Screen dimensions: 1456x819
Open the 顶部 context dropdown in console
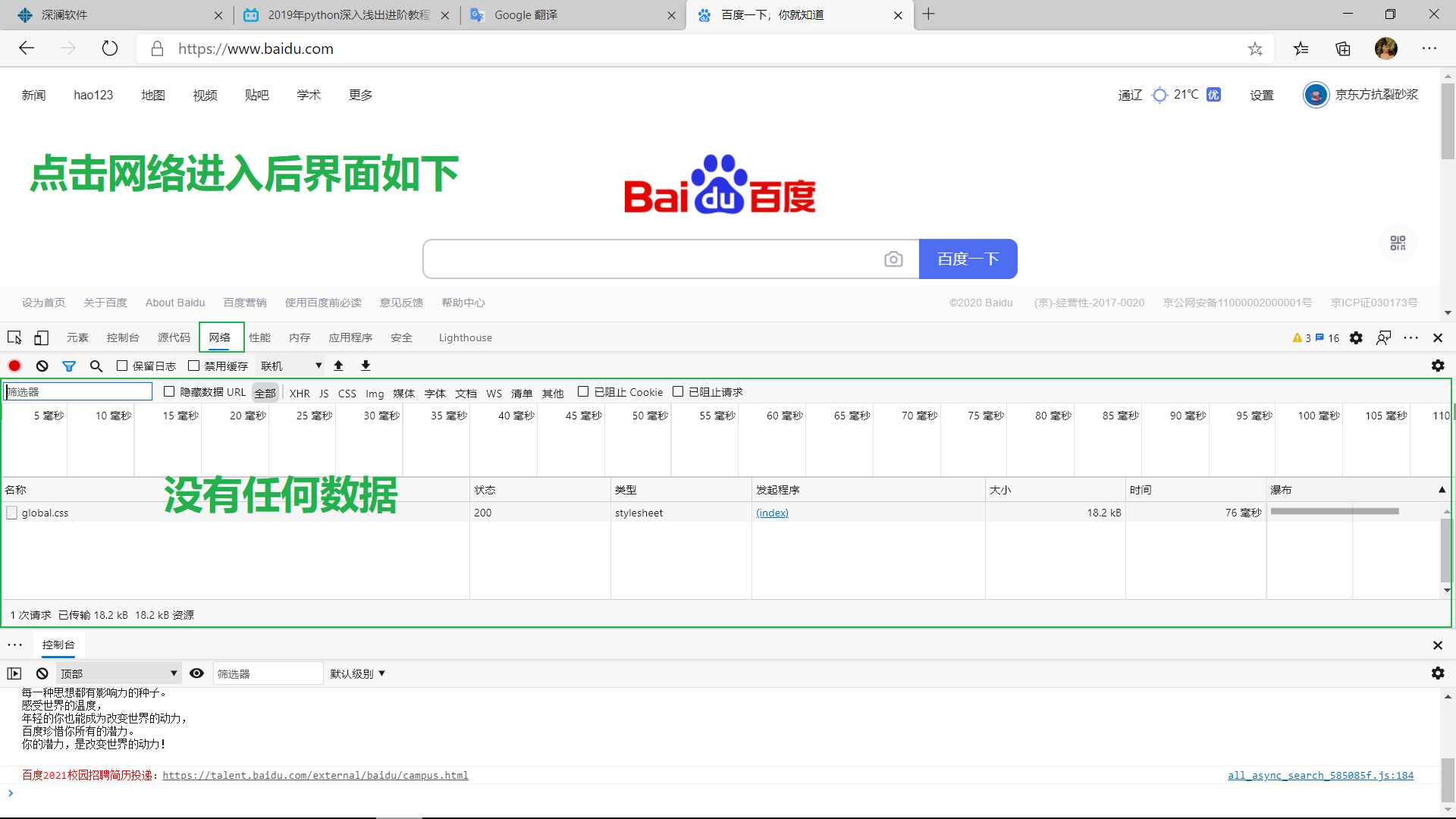tap(118, 673)
